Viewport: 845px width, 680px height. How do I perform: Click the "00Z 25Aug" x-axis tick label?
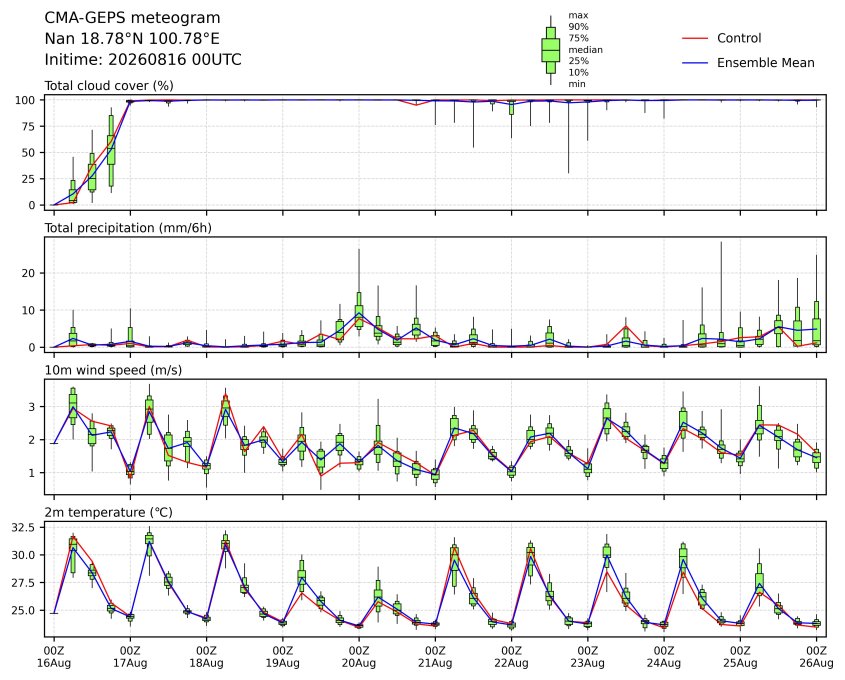click(x=740, y=657)
